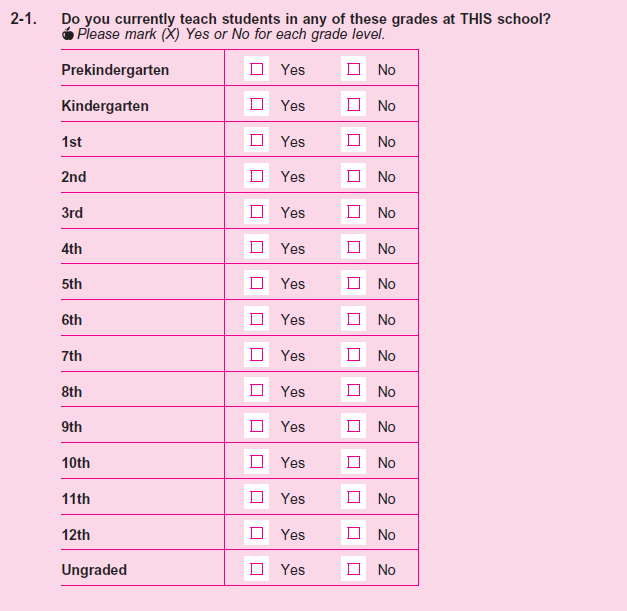
Task: Check Yes for Ungraded
Action: (x=257, y=569)
